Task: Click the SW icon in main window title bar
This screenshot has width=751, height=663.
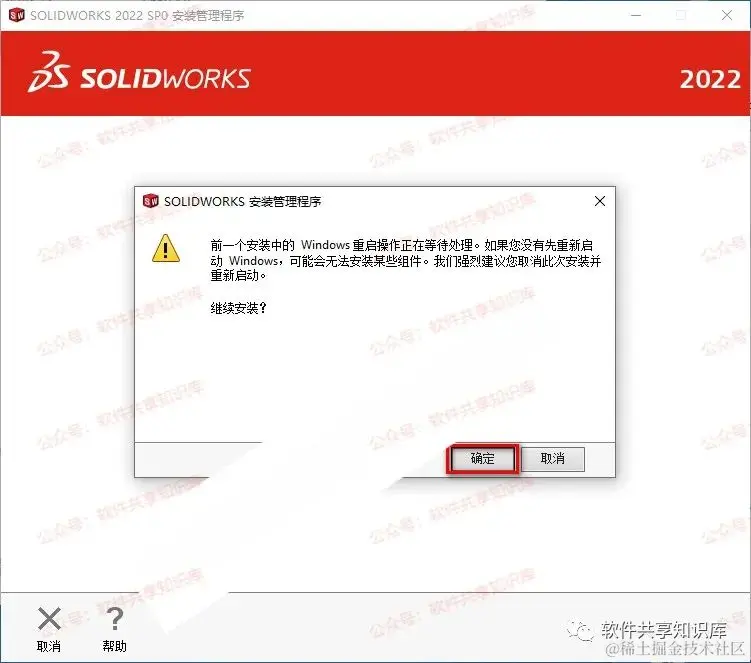Action: [x=17, y=15]
